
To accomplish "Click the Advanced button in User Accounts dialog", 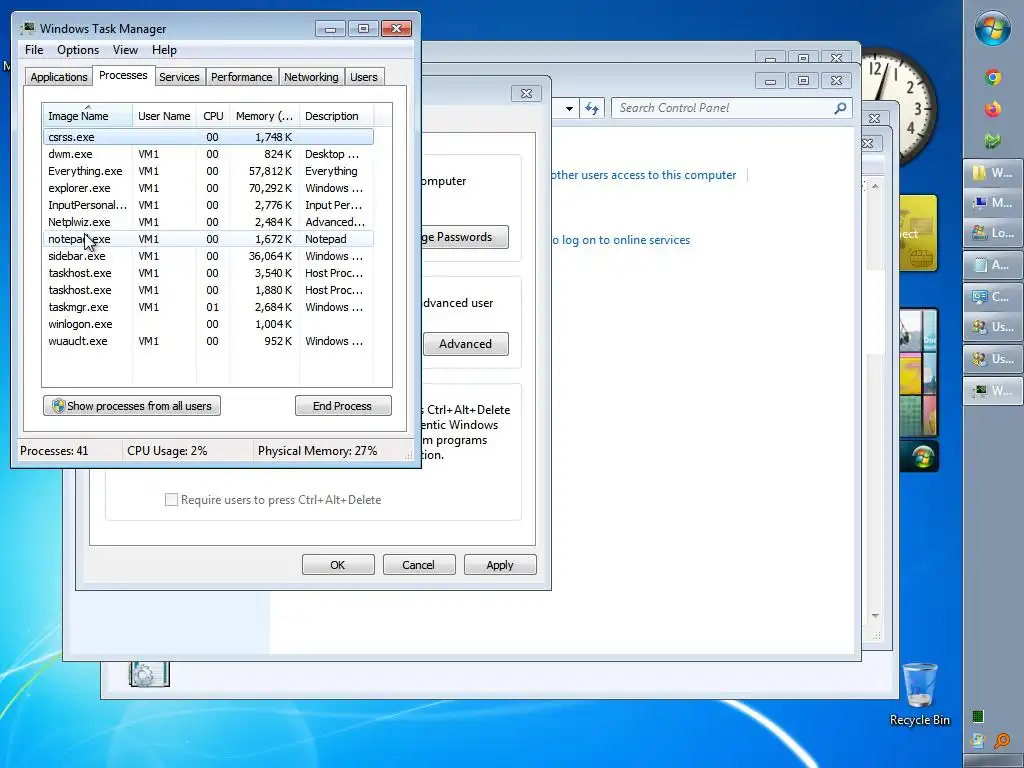I will (x=466, y=344).
